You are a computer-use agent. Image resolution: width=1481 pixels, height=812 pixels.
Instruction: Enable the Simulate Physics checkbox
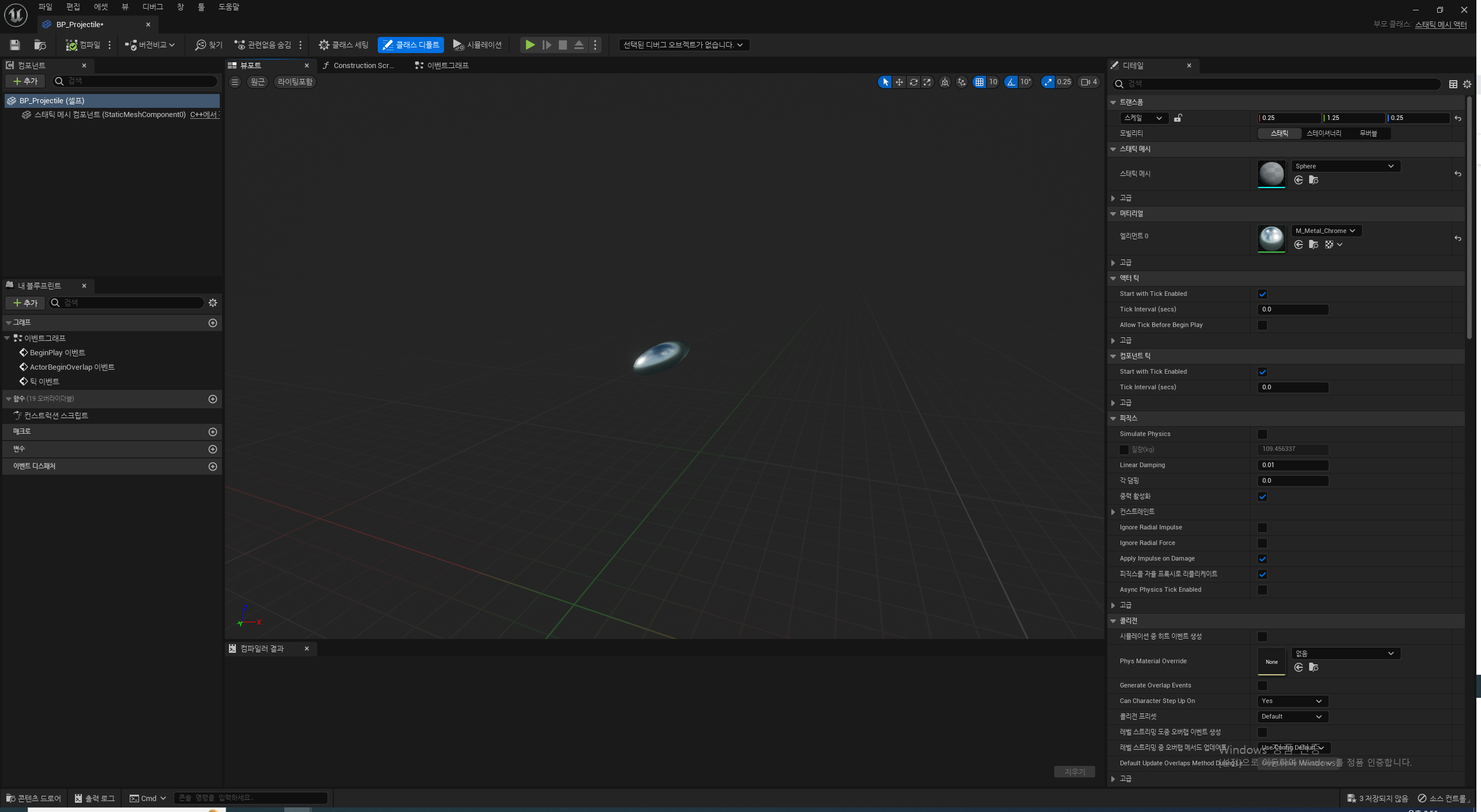click(1262, 434)
